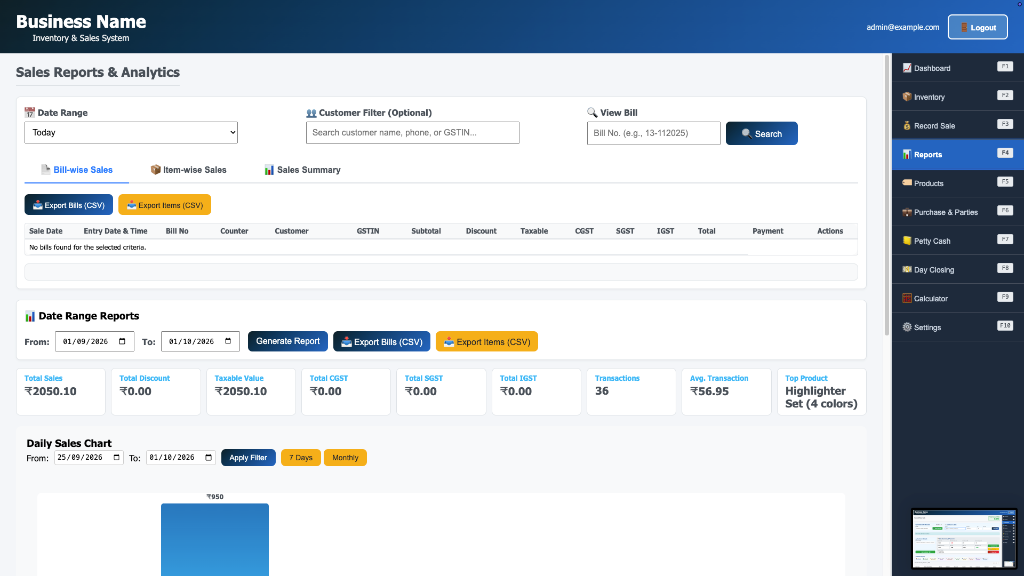Switch to Bill-wise Sales tab
Screen dimensions: 1024x576
tap(76, 170)
